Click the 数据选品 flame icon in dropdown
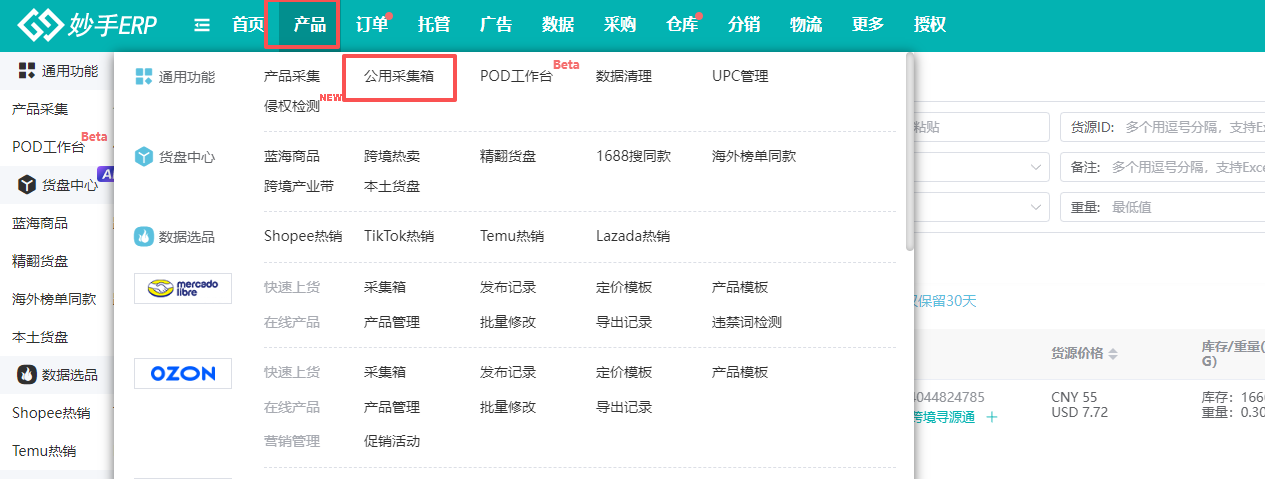This screenshot has height=479, width=1265. tap(143, 237)
